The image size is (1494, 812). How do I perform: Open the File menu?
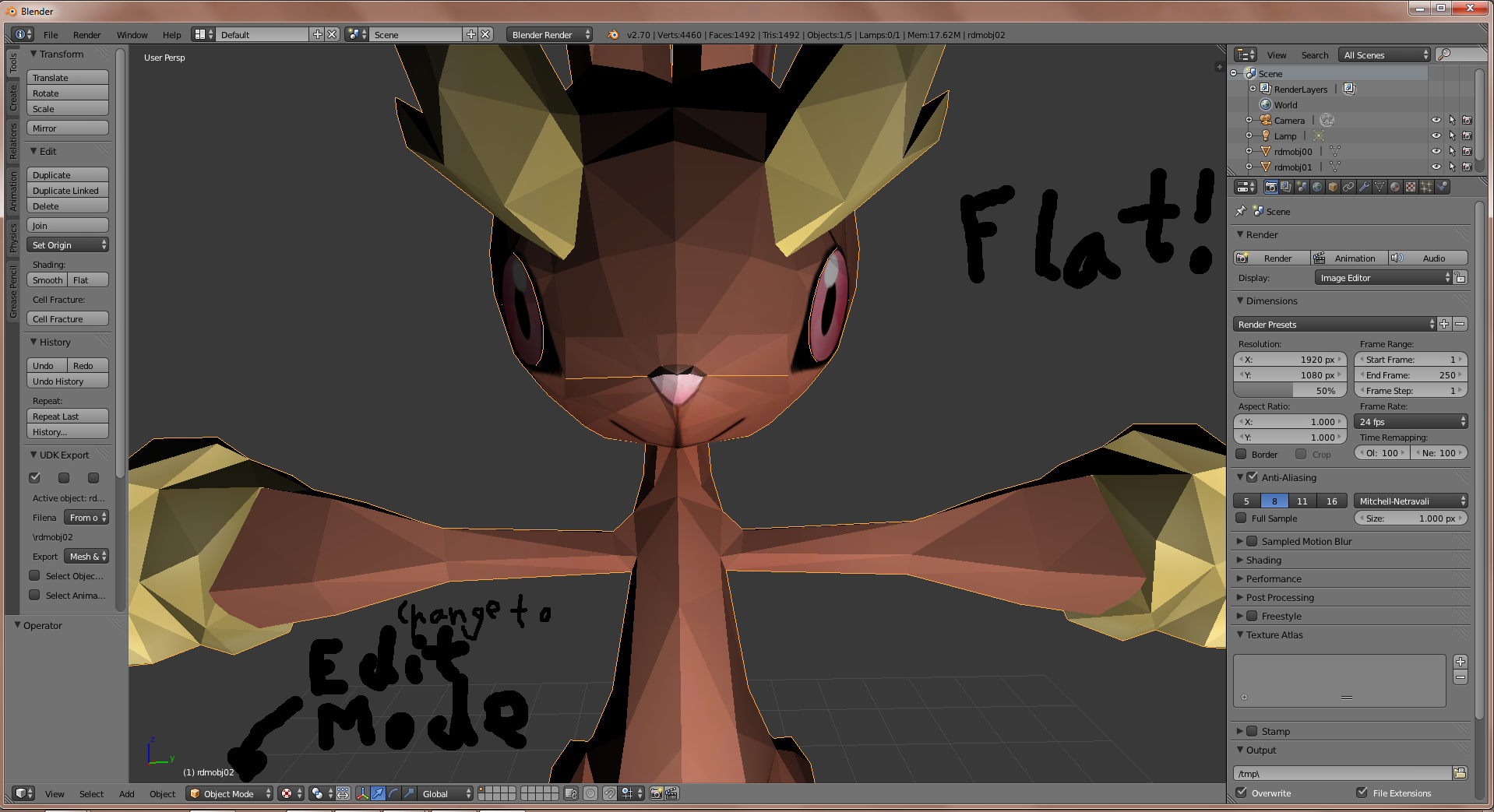click(x=51, y=34)
